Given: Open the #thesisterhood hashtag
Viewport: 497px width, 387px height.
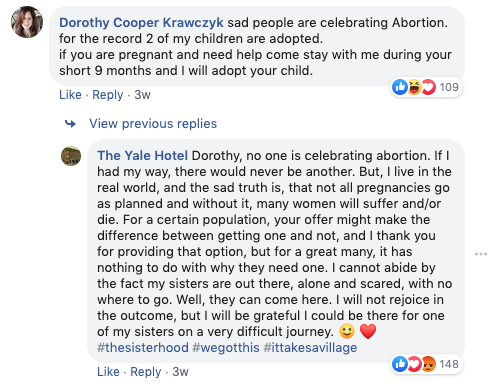Looking at the screenshot, I should tap(143, 348).
